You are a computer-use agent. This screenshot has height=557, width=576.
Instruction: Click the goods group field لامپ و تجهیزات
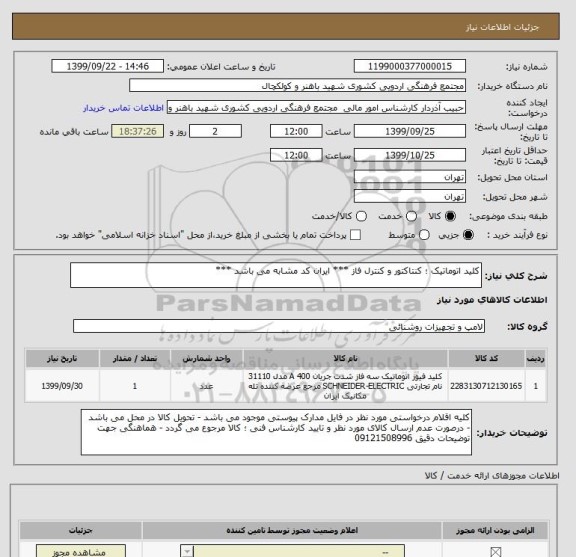pyautogui.click(x=279, y=326)
